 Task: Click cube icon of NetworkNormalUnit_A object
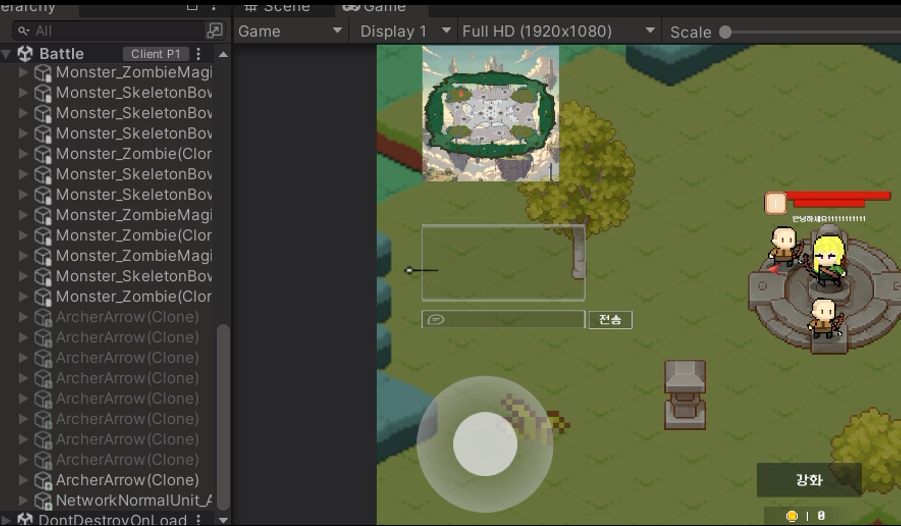43,501
